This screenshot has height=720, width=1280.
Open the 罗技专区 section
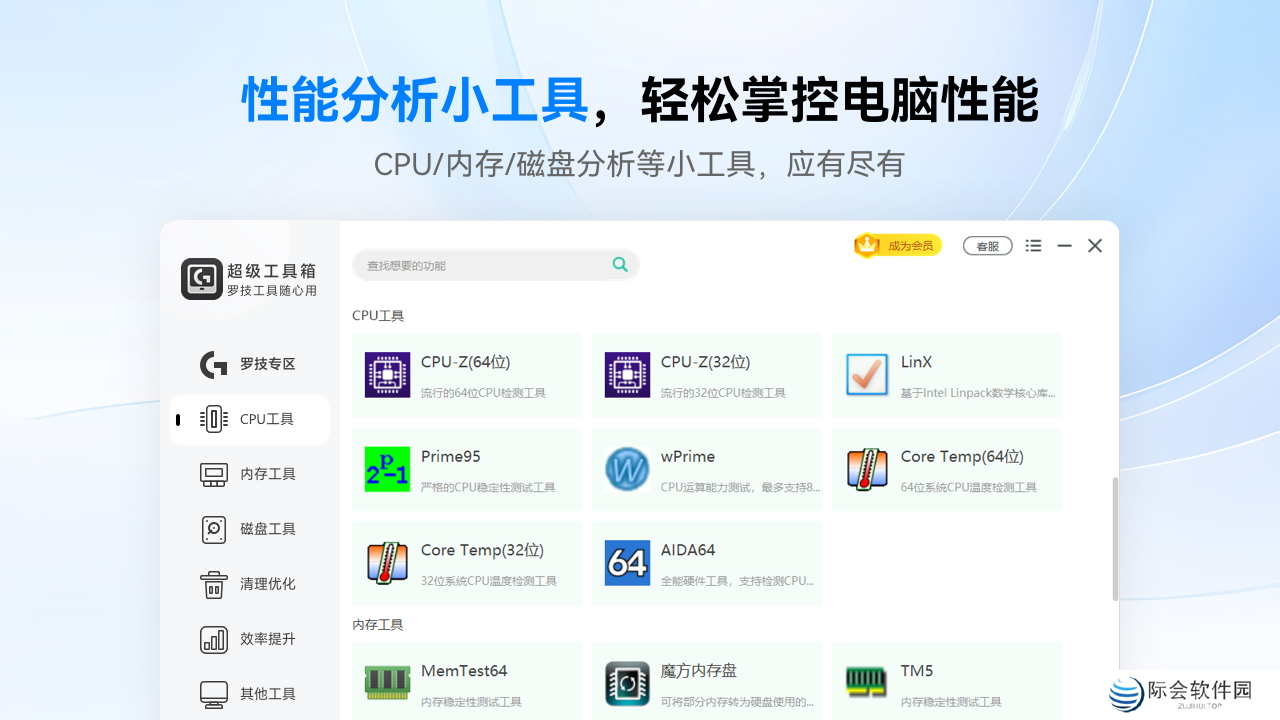click(x=249, y=364)
